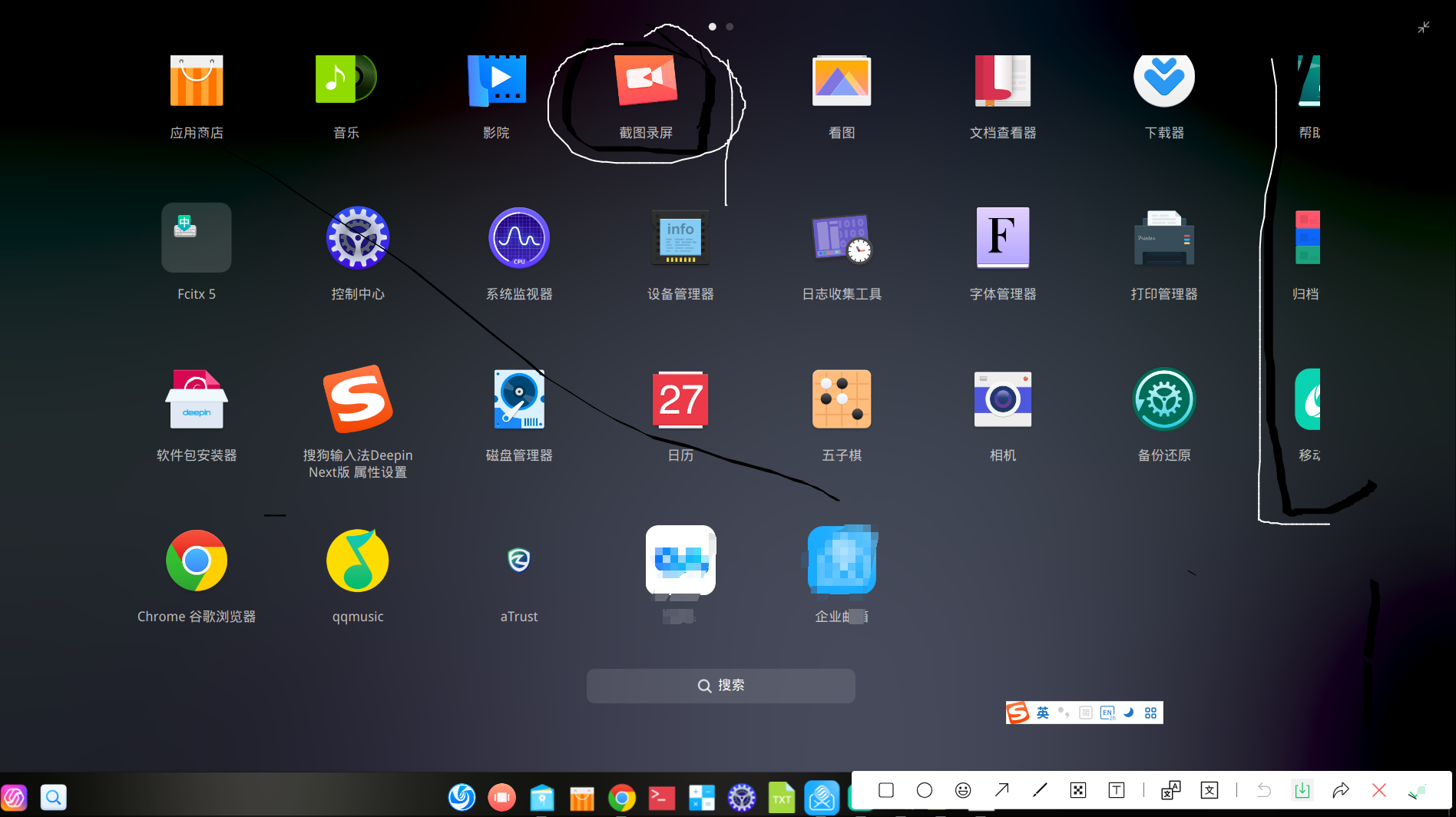1456x817 pixels.
Task: Switch to second launcher page dot
Action: (730, 27)
